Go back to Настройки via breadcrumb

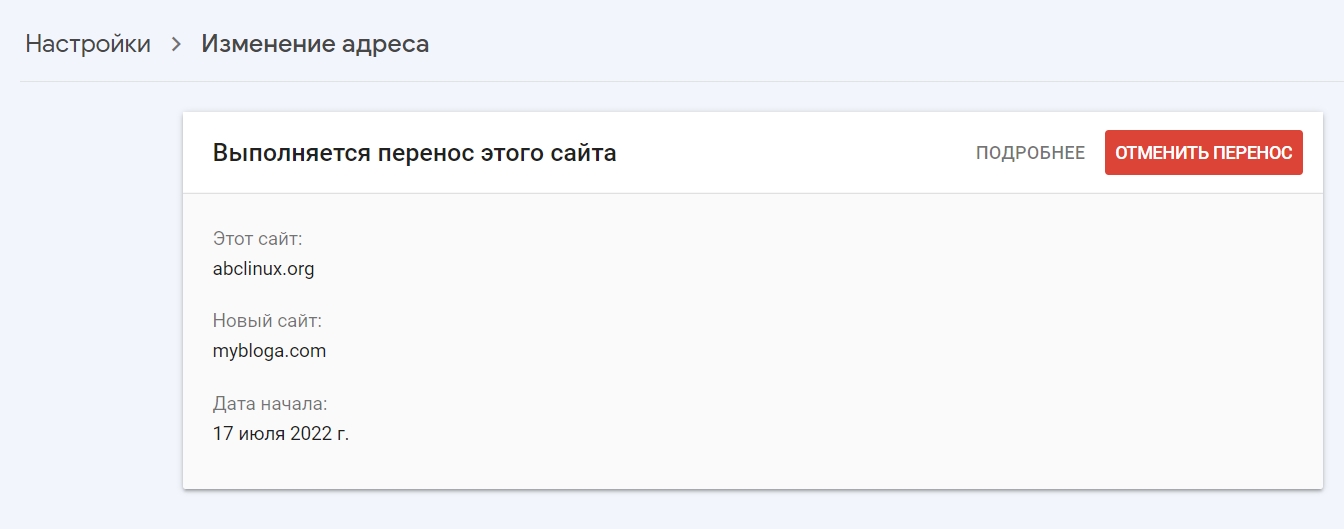[88, 44]
